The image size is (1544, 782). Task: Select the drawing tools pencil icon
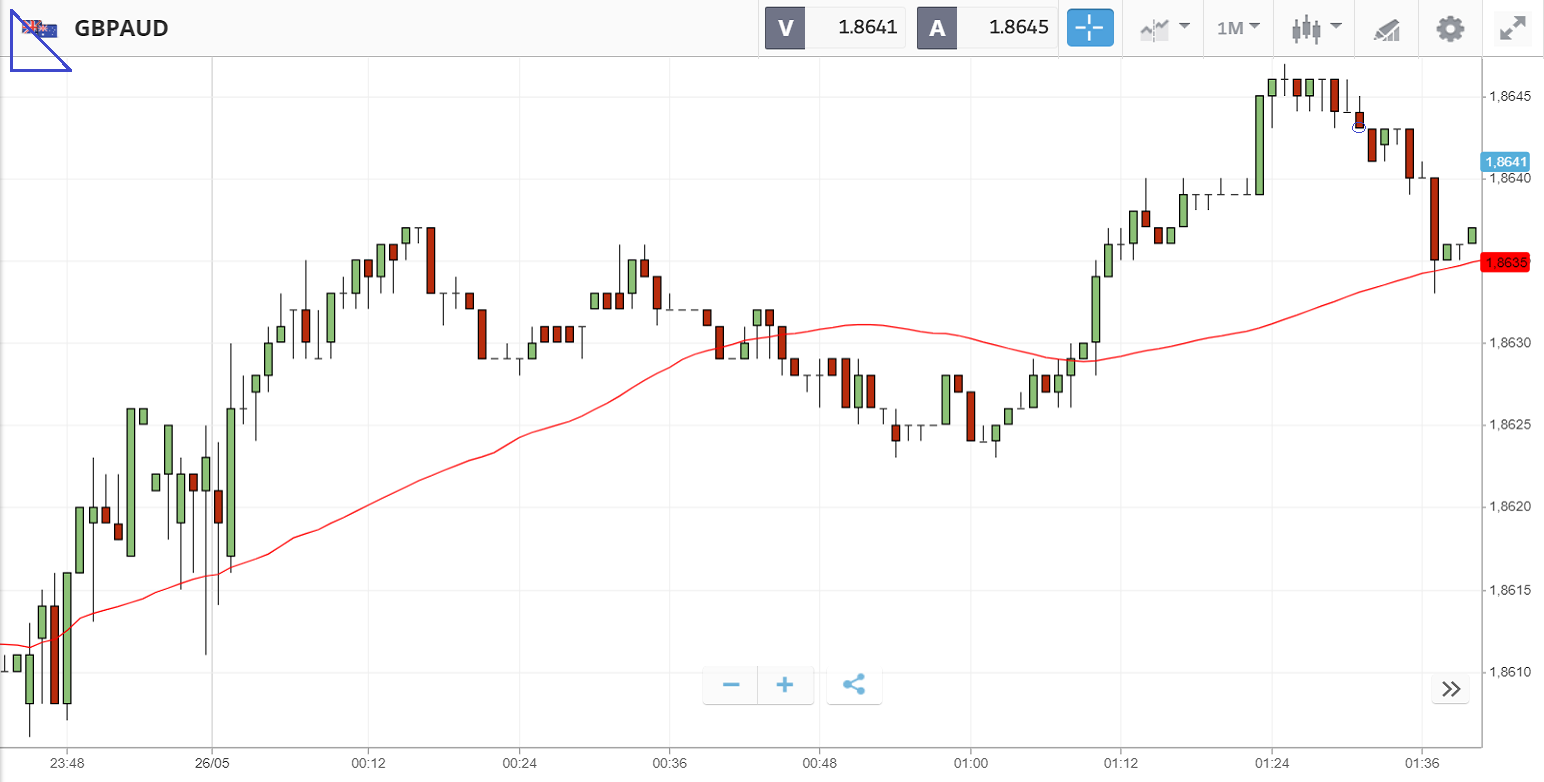tap(1386, 29)
